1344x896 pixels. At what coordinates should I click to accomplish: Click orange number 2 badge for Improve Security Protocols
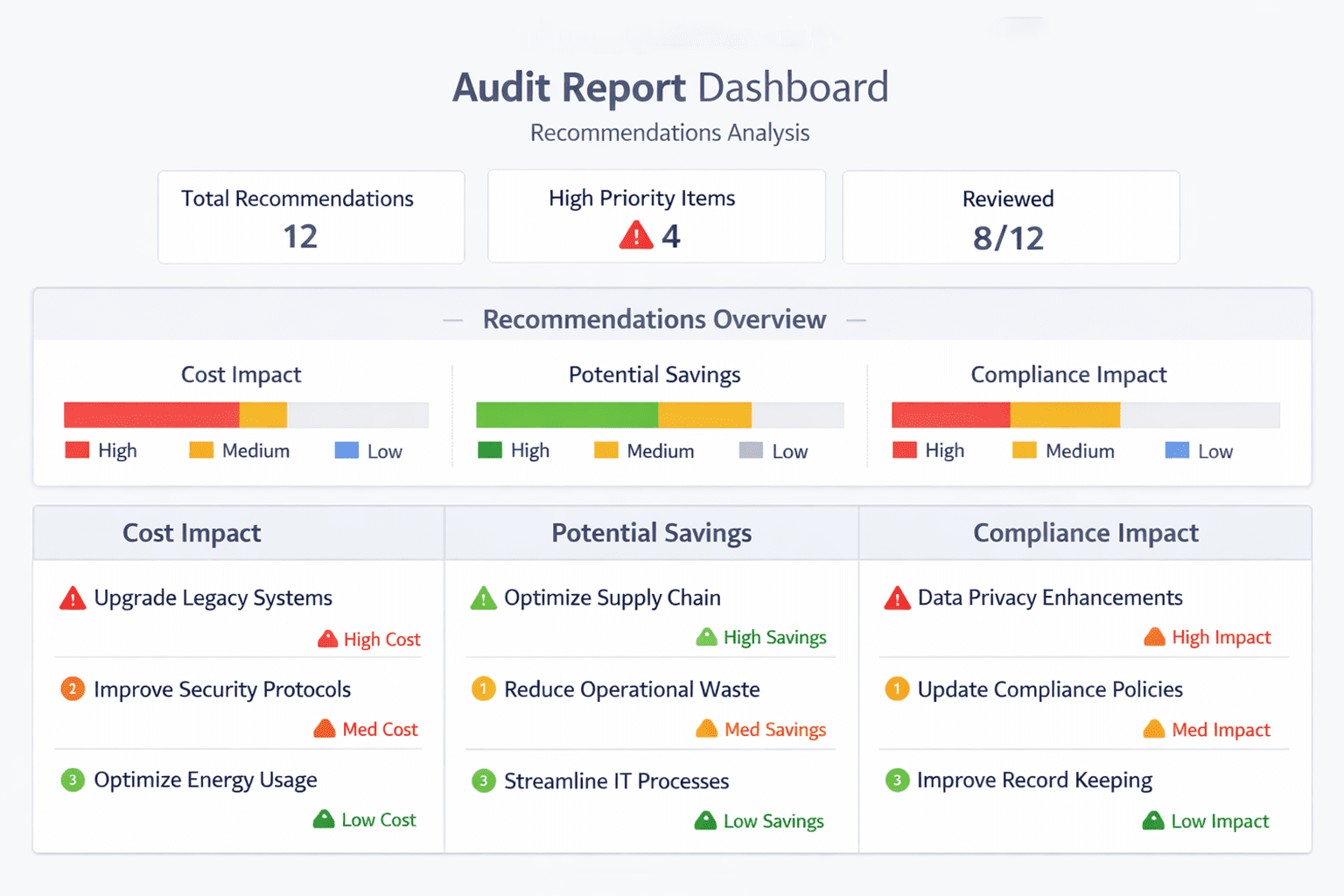click(x=73, y=689)
